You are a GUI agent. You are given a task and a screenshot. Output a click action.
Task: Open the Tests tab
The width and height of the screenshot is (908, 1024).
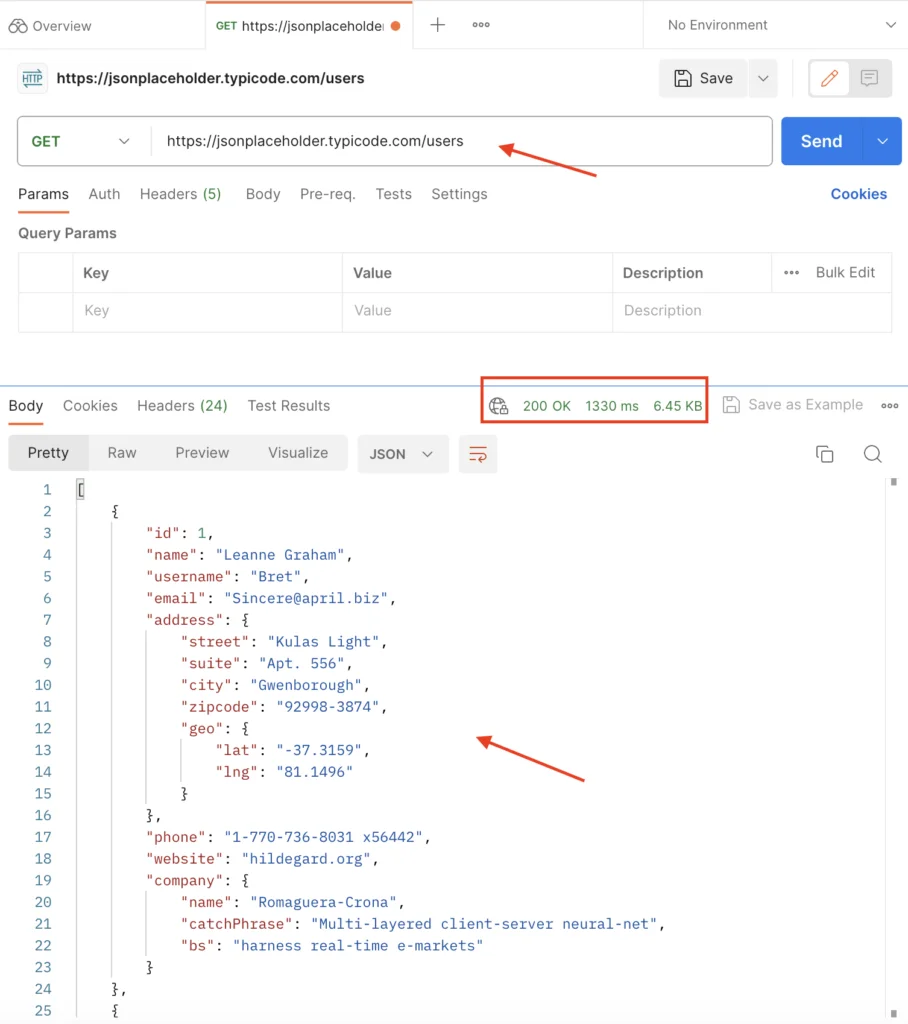click(x=393, y=195)
